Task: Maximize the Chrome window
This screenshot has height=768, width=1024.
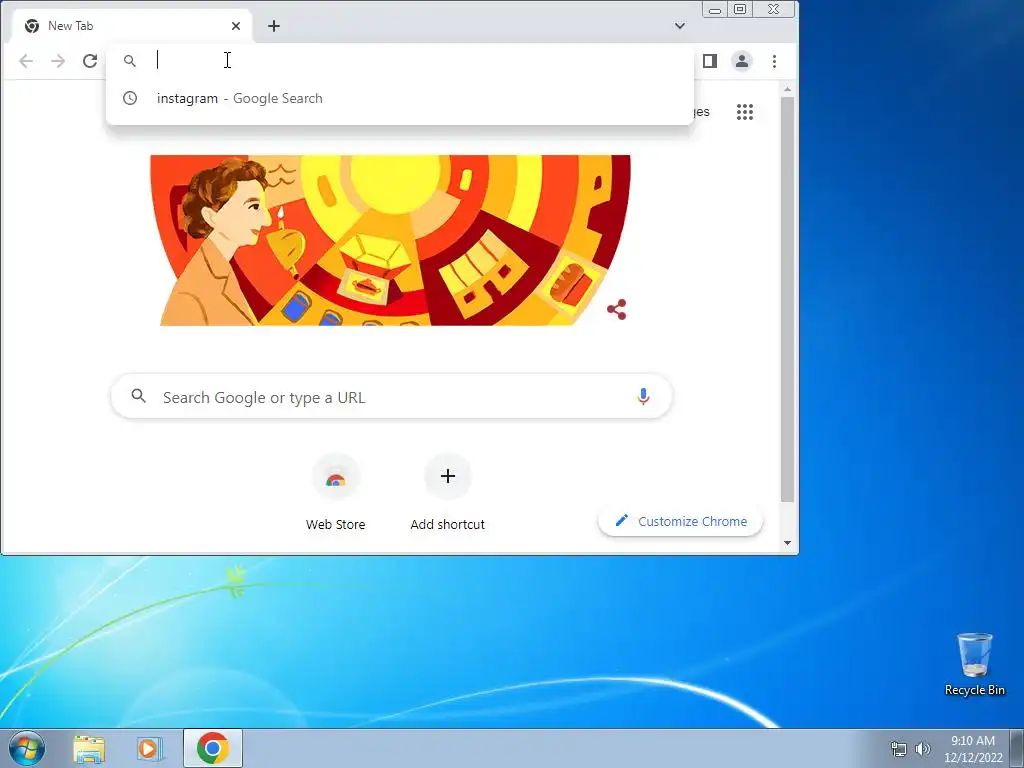Action: pos(740,9)
